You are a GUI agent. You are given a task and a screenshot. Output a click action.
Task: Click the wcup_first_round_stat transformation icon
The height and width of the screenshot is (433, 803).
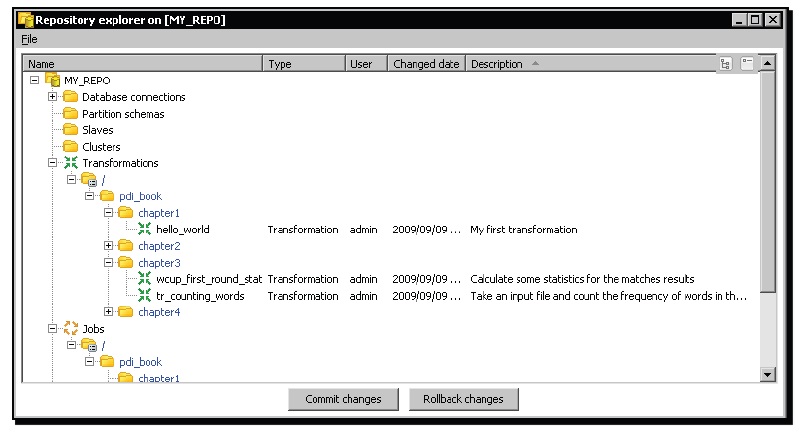144,279
